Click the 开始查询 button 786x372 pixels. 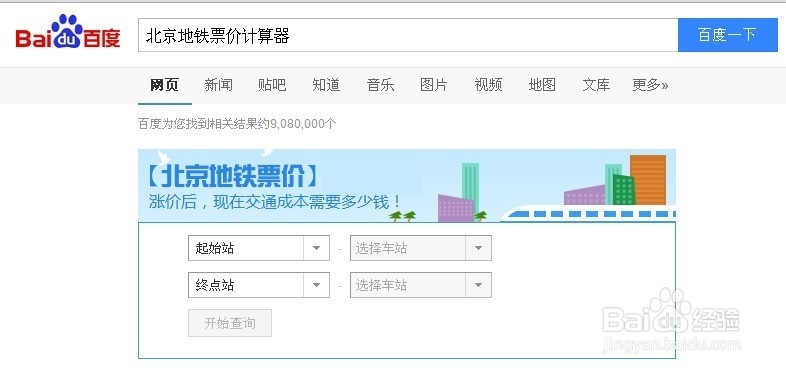tap(230, 323)
